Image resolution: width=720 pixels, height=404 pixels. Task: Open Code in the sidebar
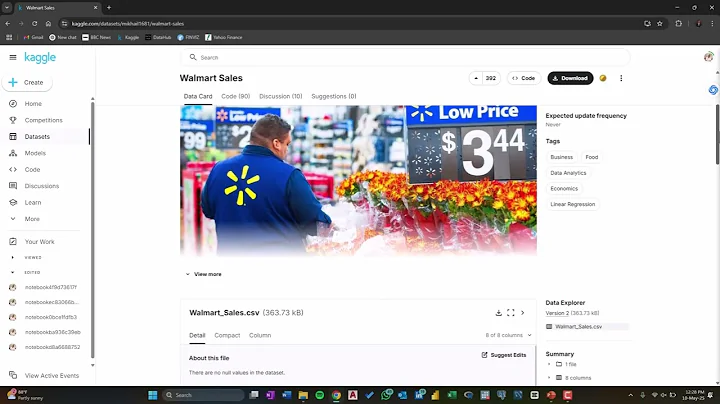tap(32, 170)
